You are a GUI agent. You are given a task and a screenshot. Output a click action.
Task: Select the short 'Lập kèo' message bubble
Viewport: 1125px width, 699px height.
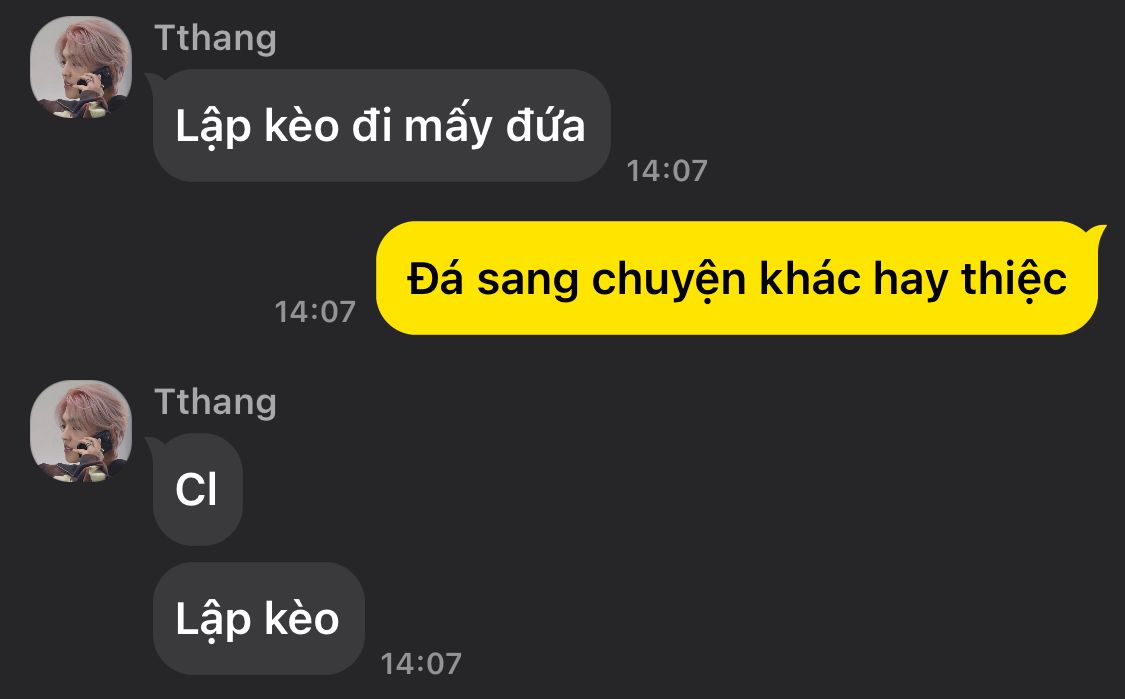point(258,619)
